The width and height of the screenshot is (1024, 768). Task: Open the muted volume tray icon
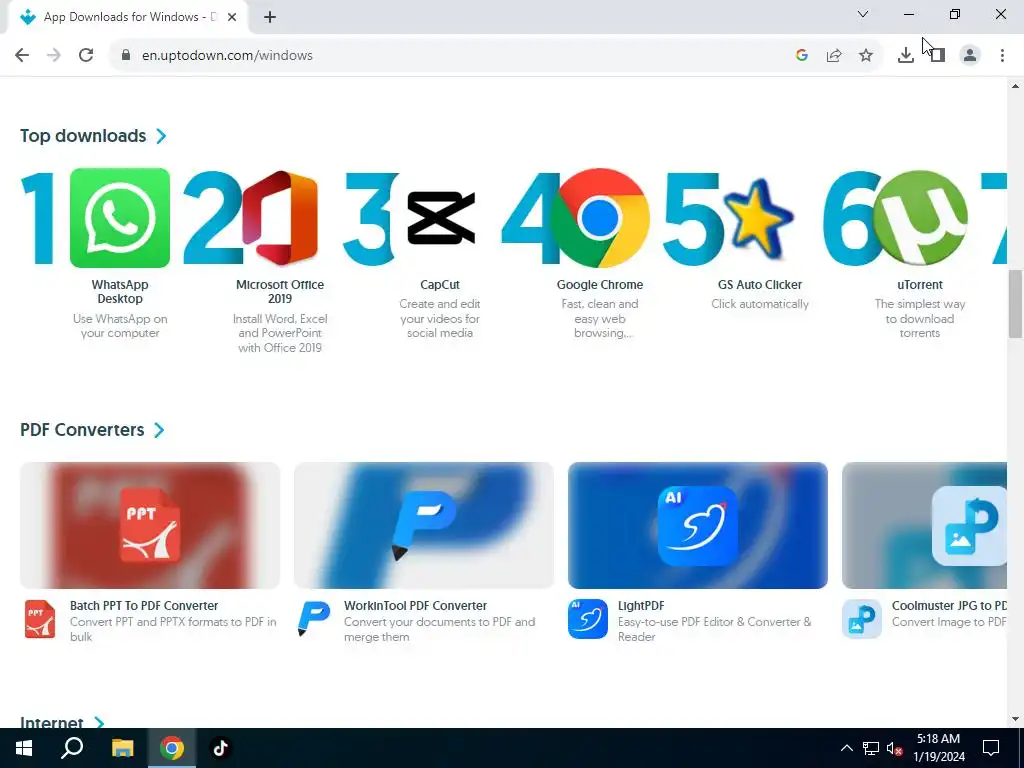[895, 748]
